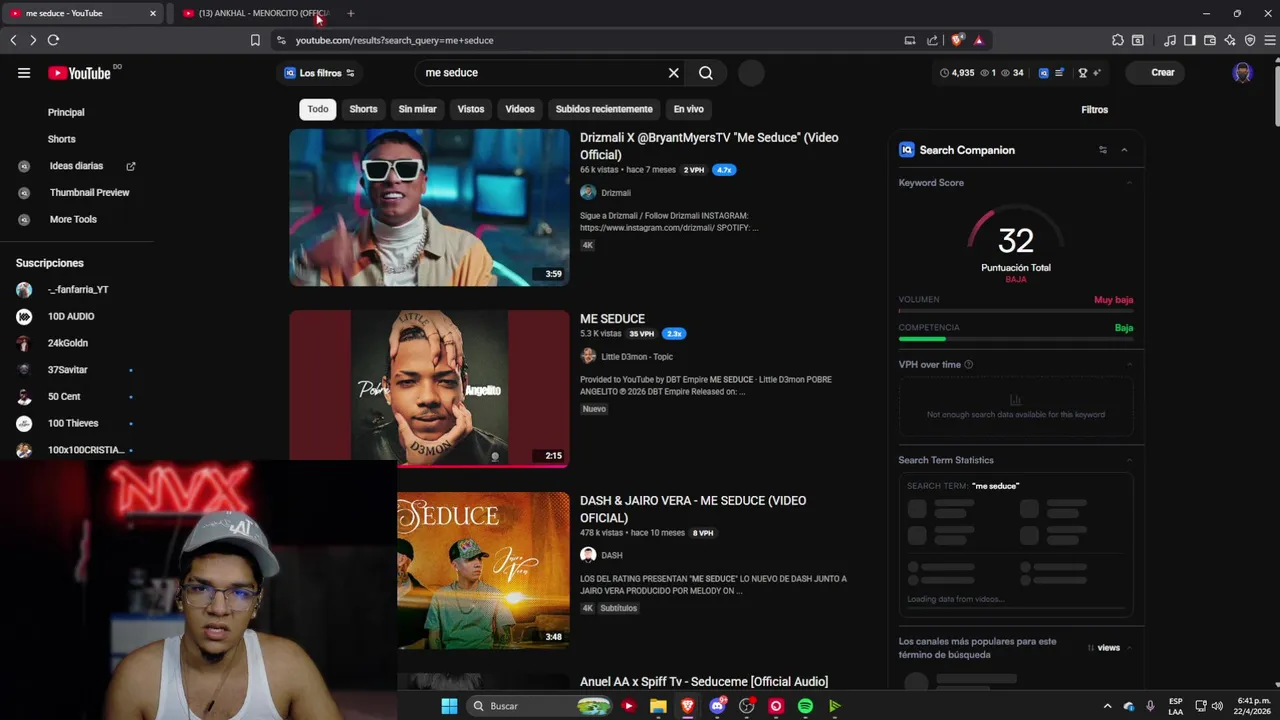Viewport: 1280px width, 720px height.
Task: Go back to the previous page
Action: pos(13,40)
